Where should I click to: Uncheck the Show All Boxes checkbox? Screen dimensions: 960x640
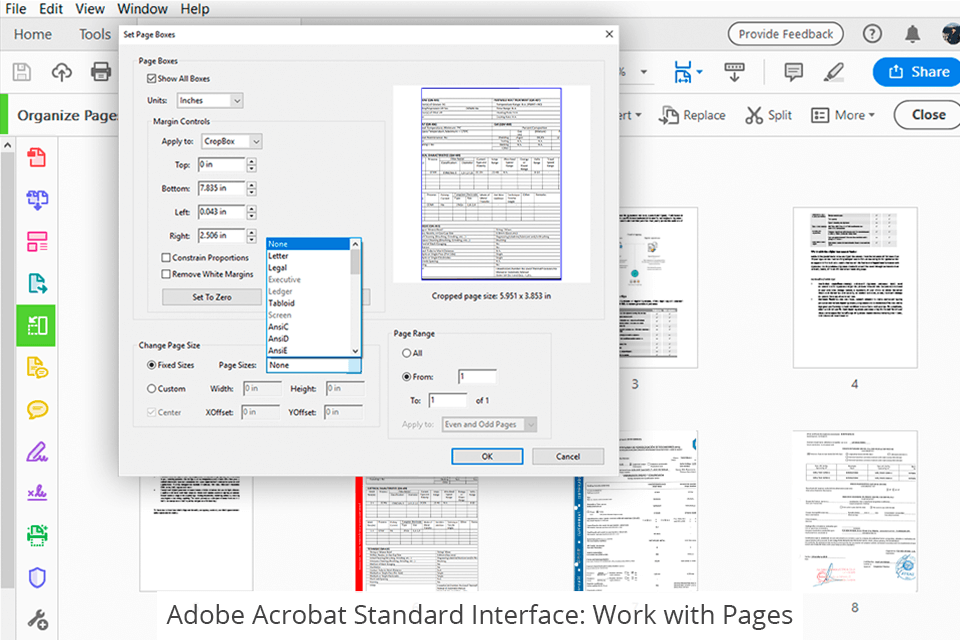(x=151, y=78)
